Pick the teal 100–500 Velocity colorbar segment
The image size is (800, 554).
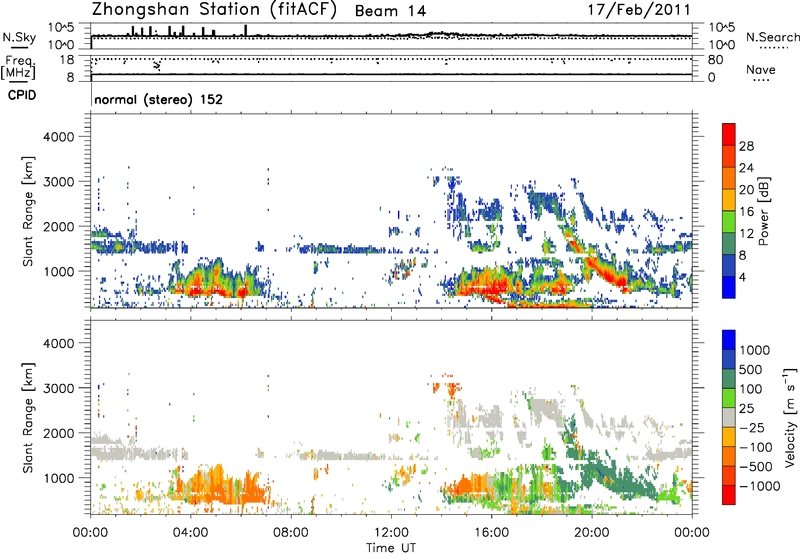[x=729, y=379]
